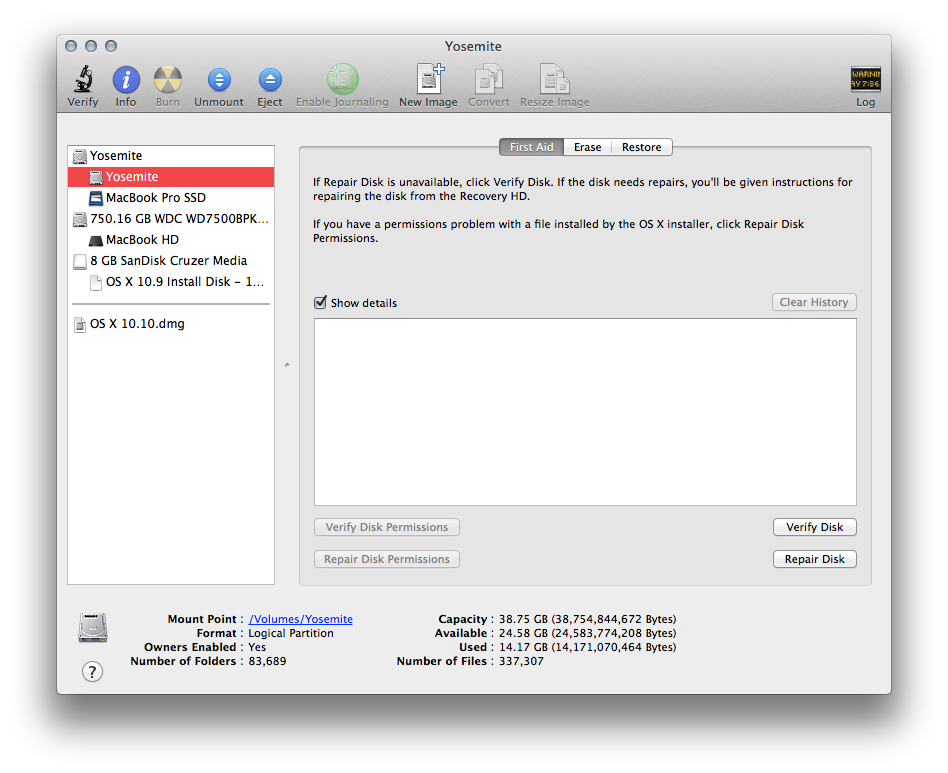Click the sidebar splitter handle dot
Viewport: 948px width, 773px height.
tap(287, 364)
